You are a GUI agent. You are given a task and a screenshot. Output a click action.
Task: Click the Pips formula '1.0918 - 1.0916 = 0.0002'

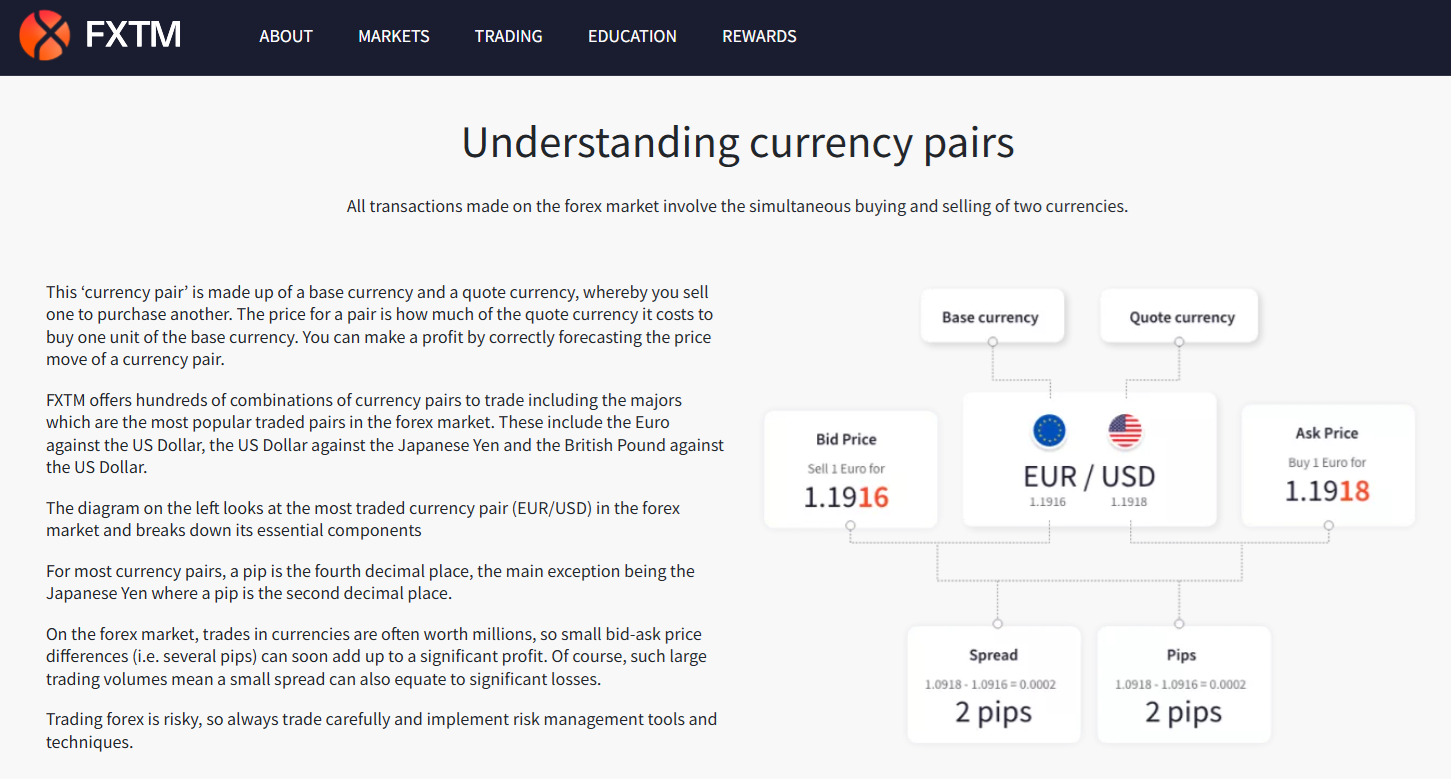pyautogui.click(x=1181, y=685)
